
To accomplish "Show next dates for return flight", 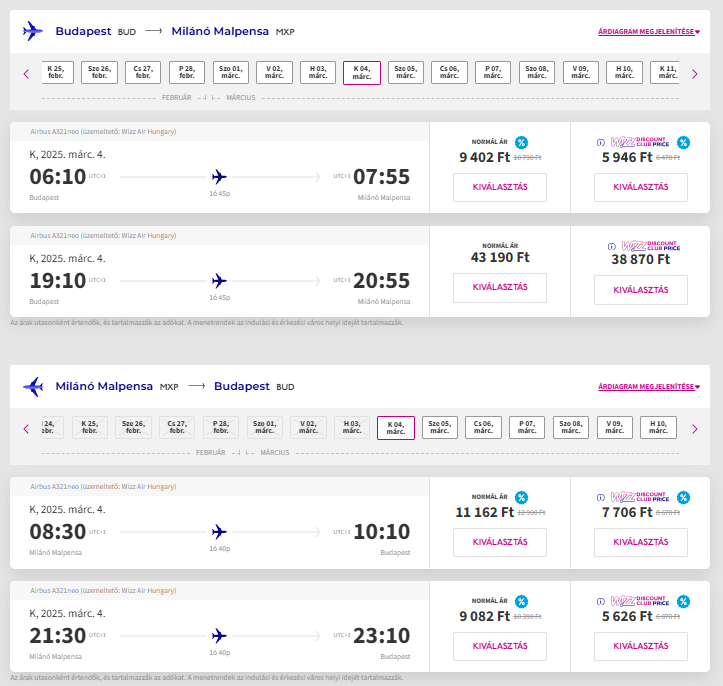I will [x=694, y=428].
